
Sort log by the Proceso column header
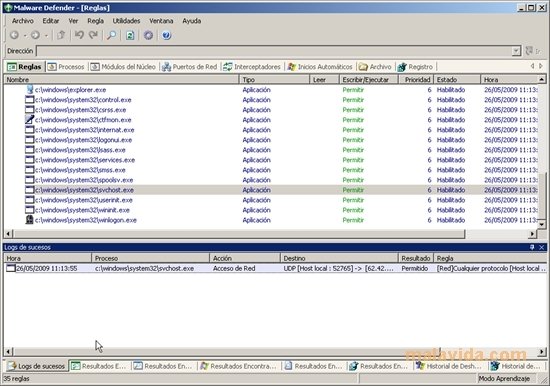pos(150,258)
